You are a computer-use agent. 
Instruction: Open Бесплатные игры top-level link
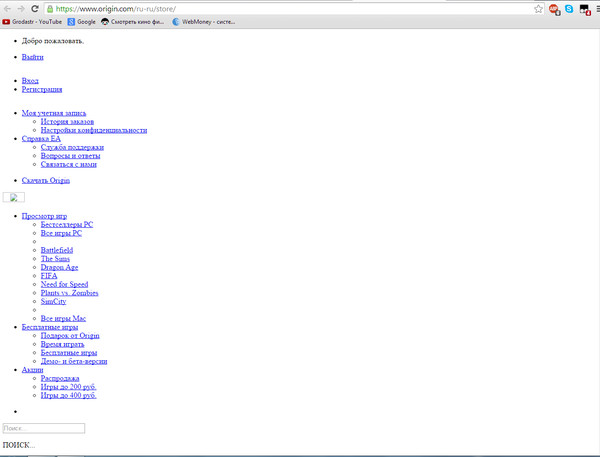(50, 327)
